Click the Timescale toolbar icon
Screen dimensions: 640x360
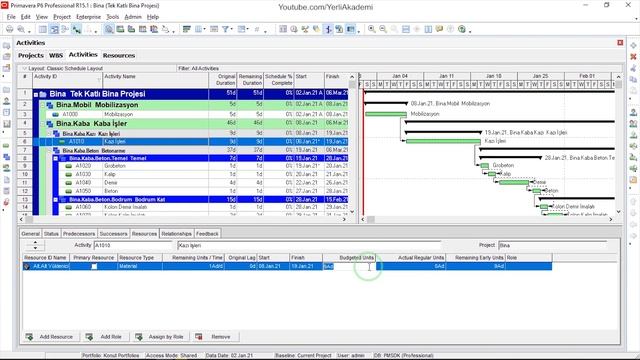click(x=213, y=29)
